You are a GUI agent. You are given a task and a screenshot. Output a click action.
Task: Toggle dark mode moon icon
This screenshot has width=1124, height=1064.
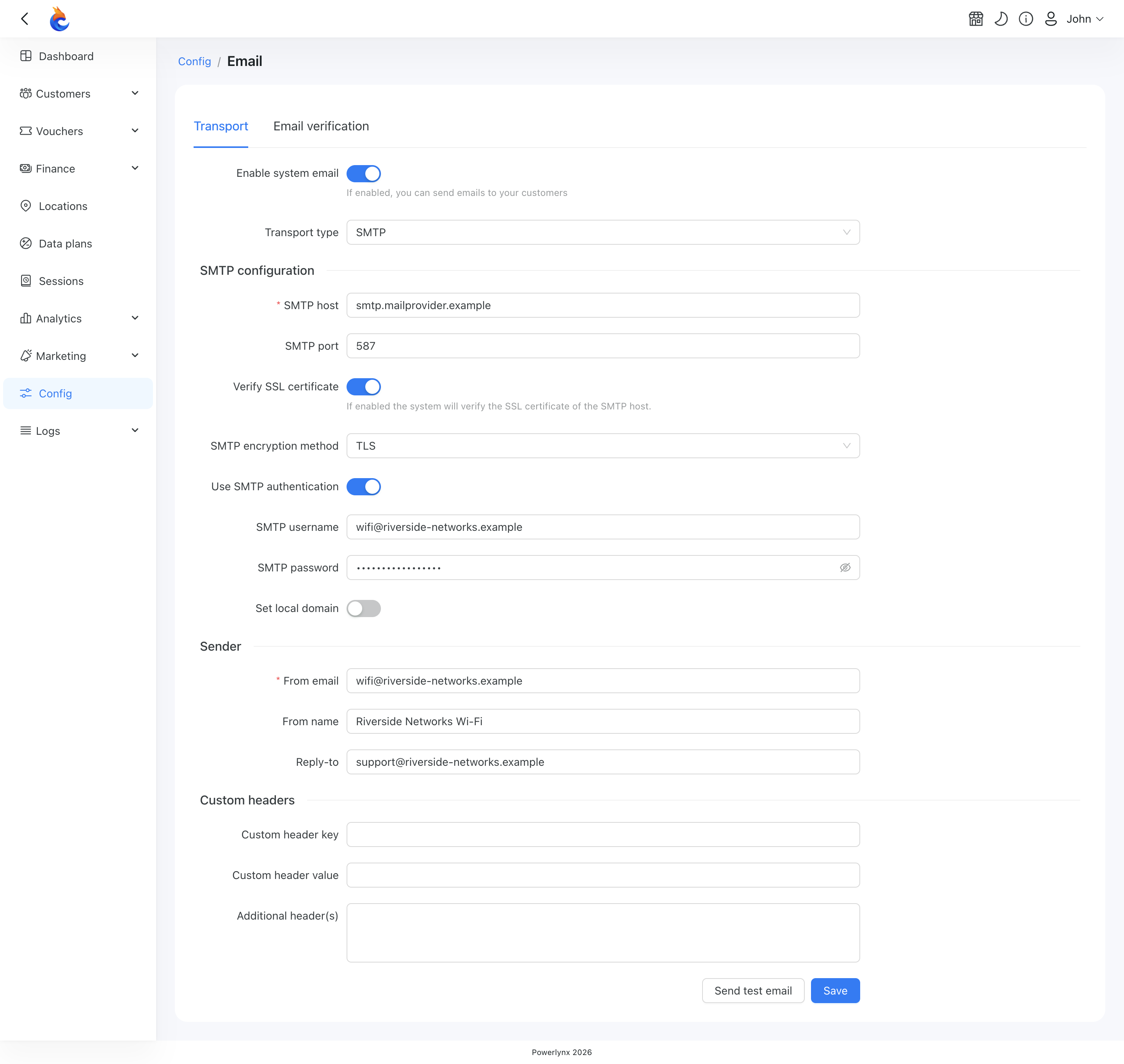(x=1001, y=19)
